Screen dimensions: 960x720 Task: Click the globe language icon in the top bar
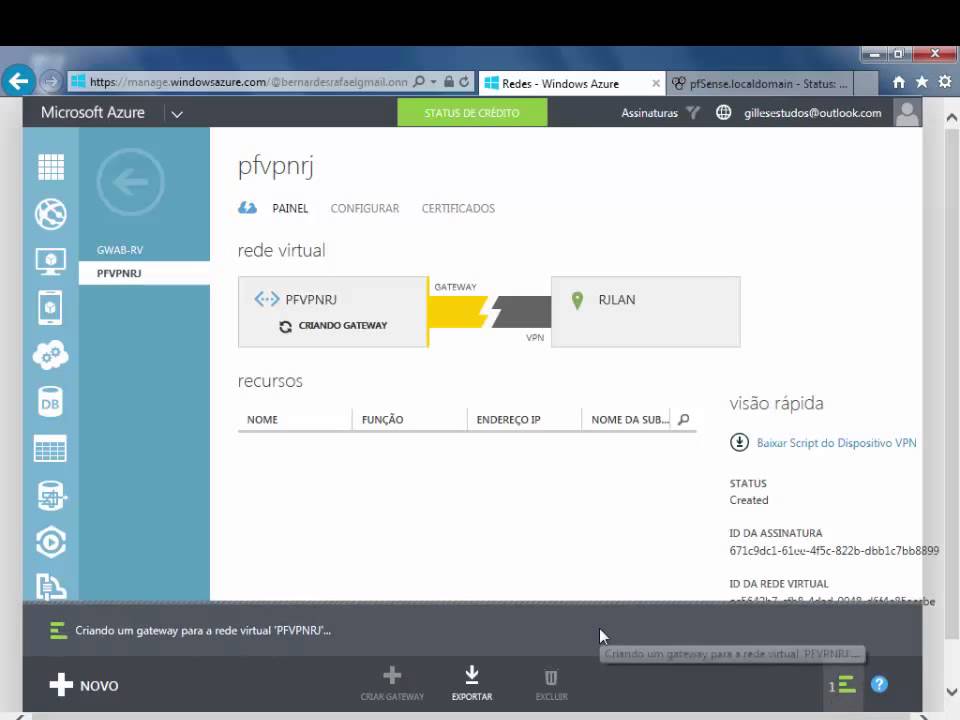(x=724, y=113)
